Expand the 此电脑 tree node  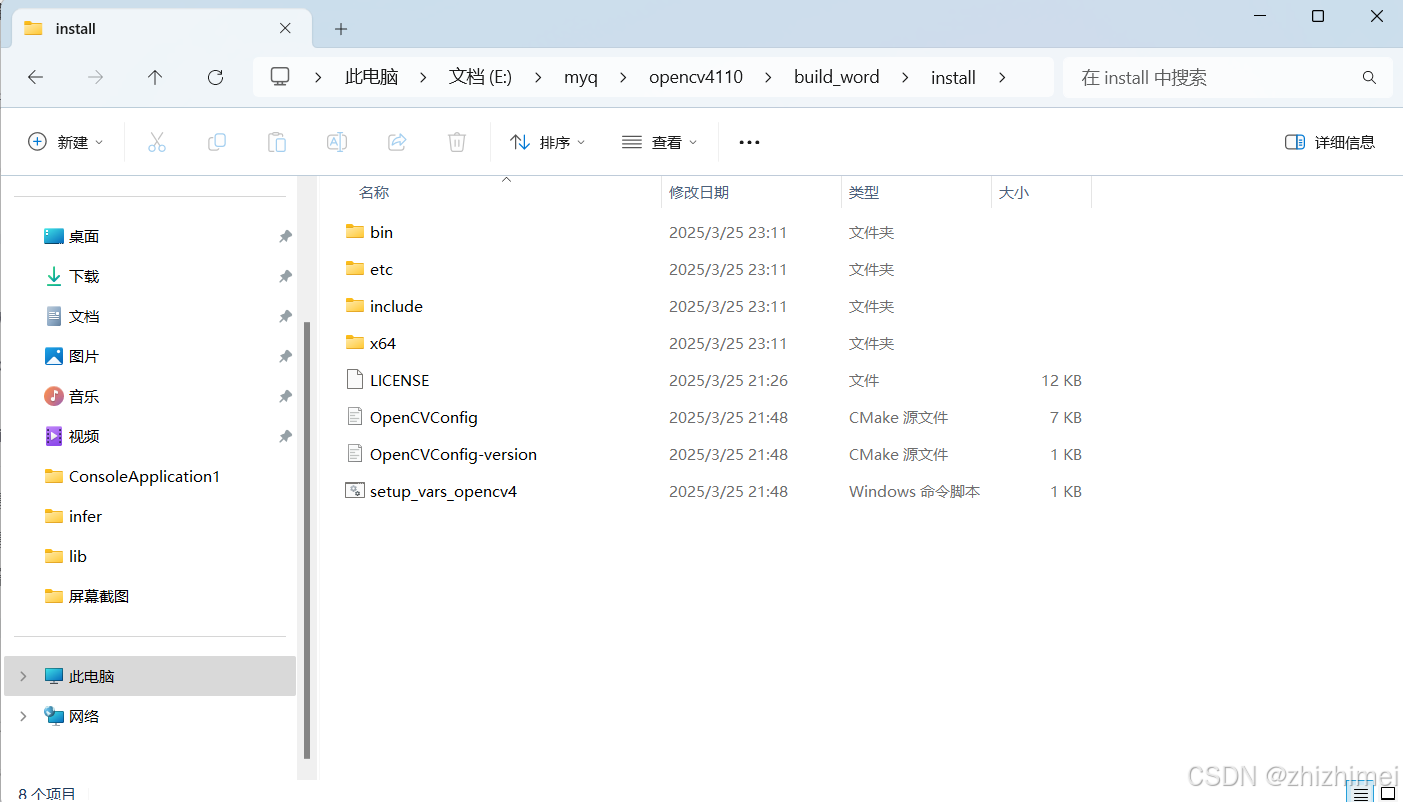23,676
